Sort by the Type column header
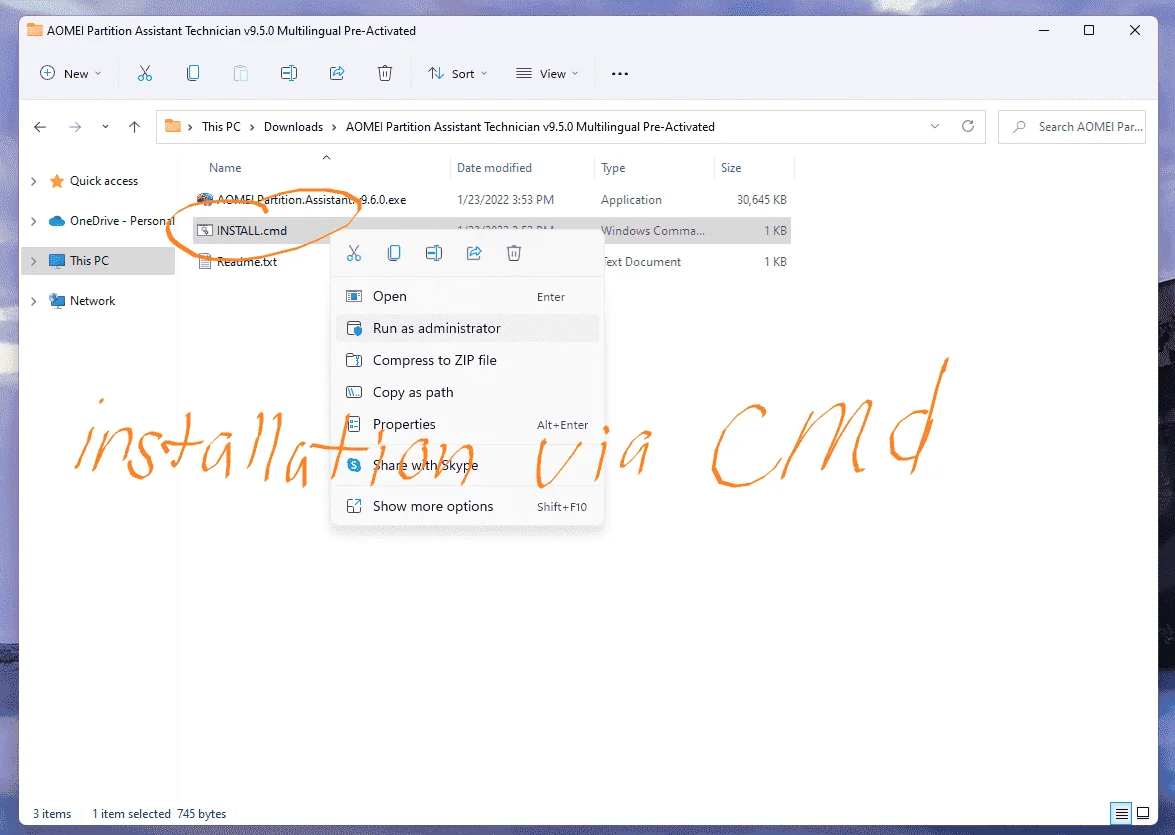Image resolution: width=1175 pixels, height=835 pixels. tap(612, 168)
